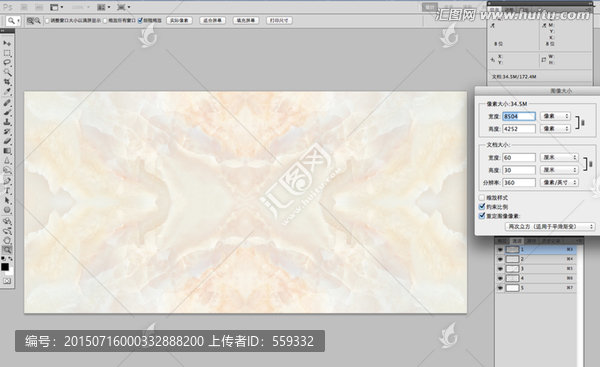Select the Lasso tool
The image size is (600, 367).
point(7,62)
